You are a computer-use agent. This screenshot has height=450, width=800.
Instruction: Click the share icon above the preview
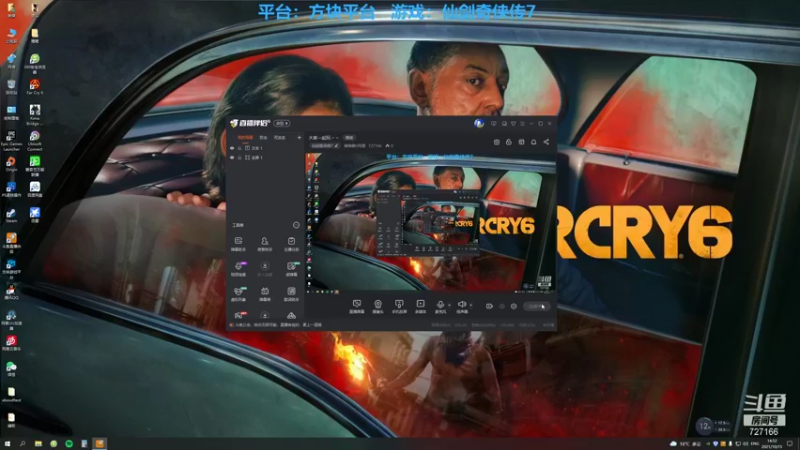pos(546,142)
